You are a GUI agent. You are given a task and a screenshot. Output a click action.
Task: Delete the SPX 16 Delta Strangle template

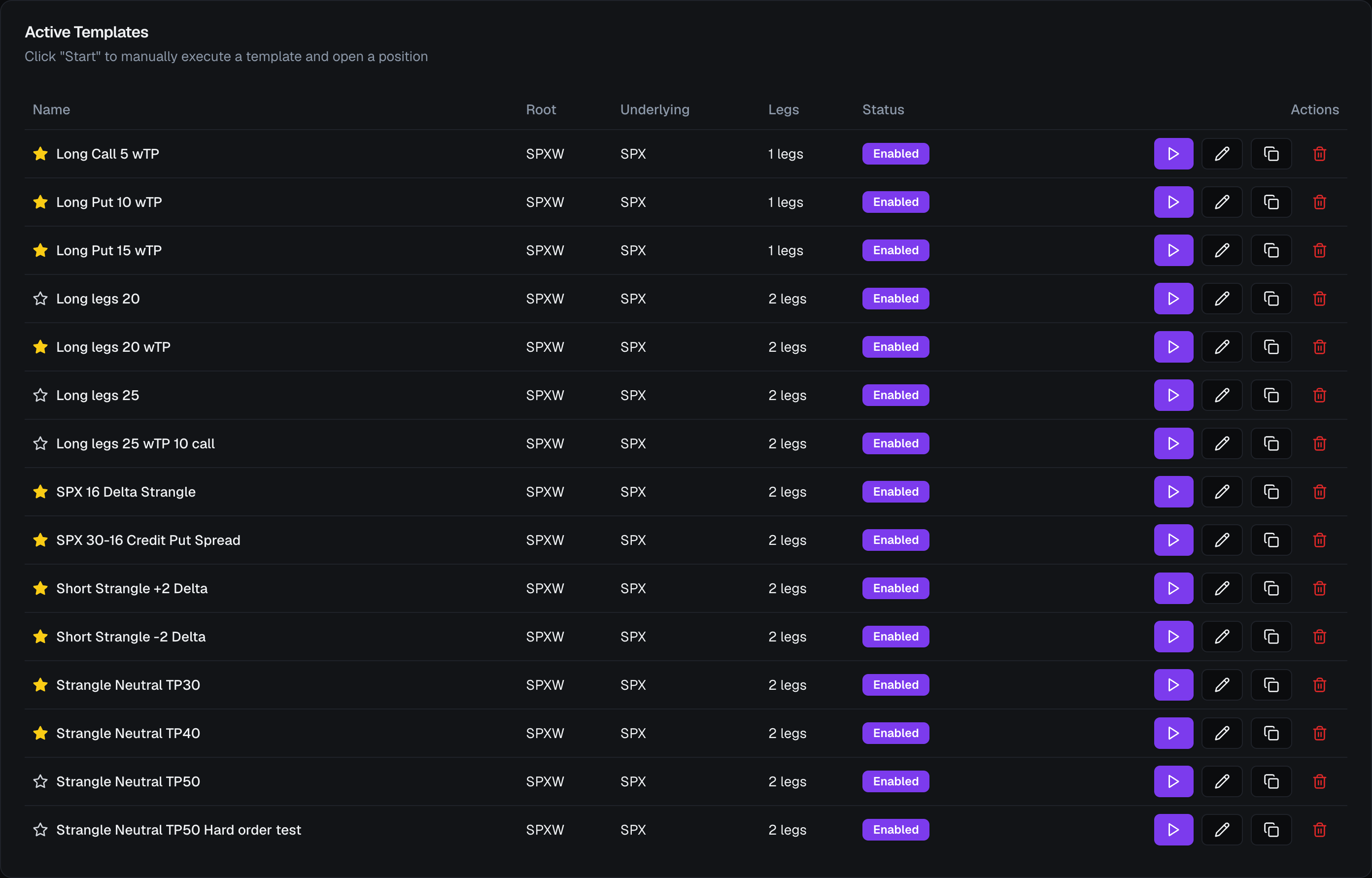click(1319, 491)
